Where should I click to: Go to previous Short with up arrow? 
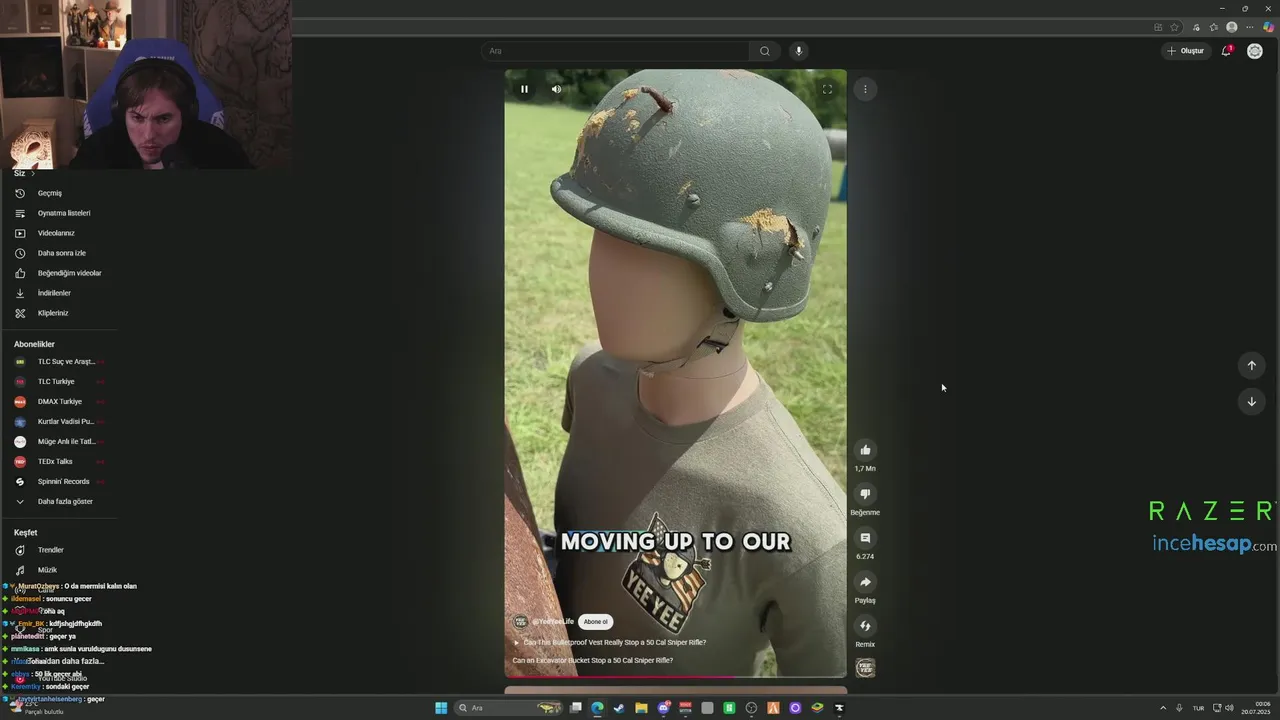tap(1251, 365)
